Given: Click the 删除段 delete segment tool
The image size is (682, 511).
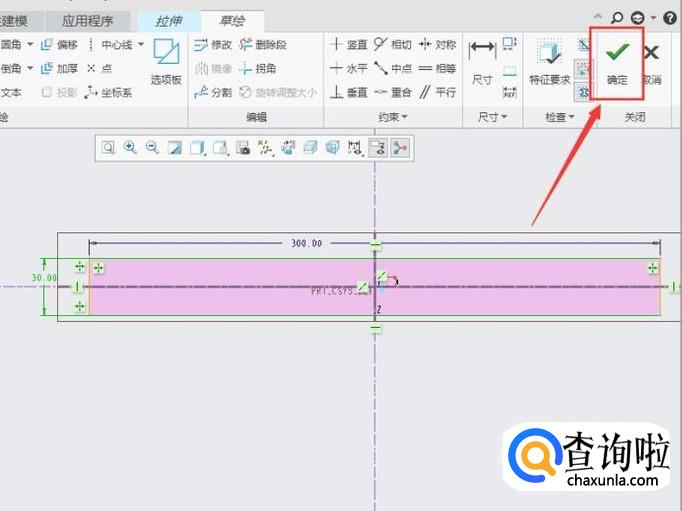Looking at the screenshot, I should coord(263,44).
